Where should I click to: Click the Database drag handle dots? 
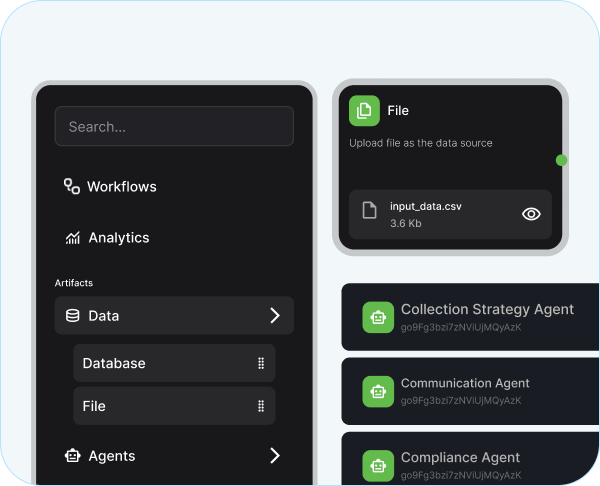coord(260,363)
